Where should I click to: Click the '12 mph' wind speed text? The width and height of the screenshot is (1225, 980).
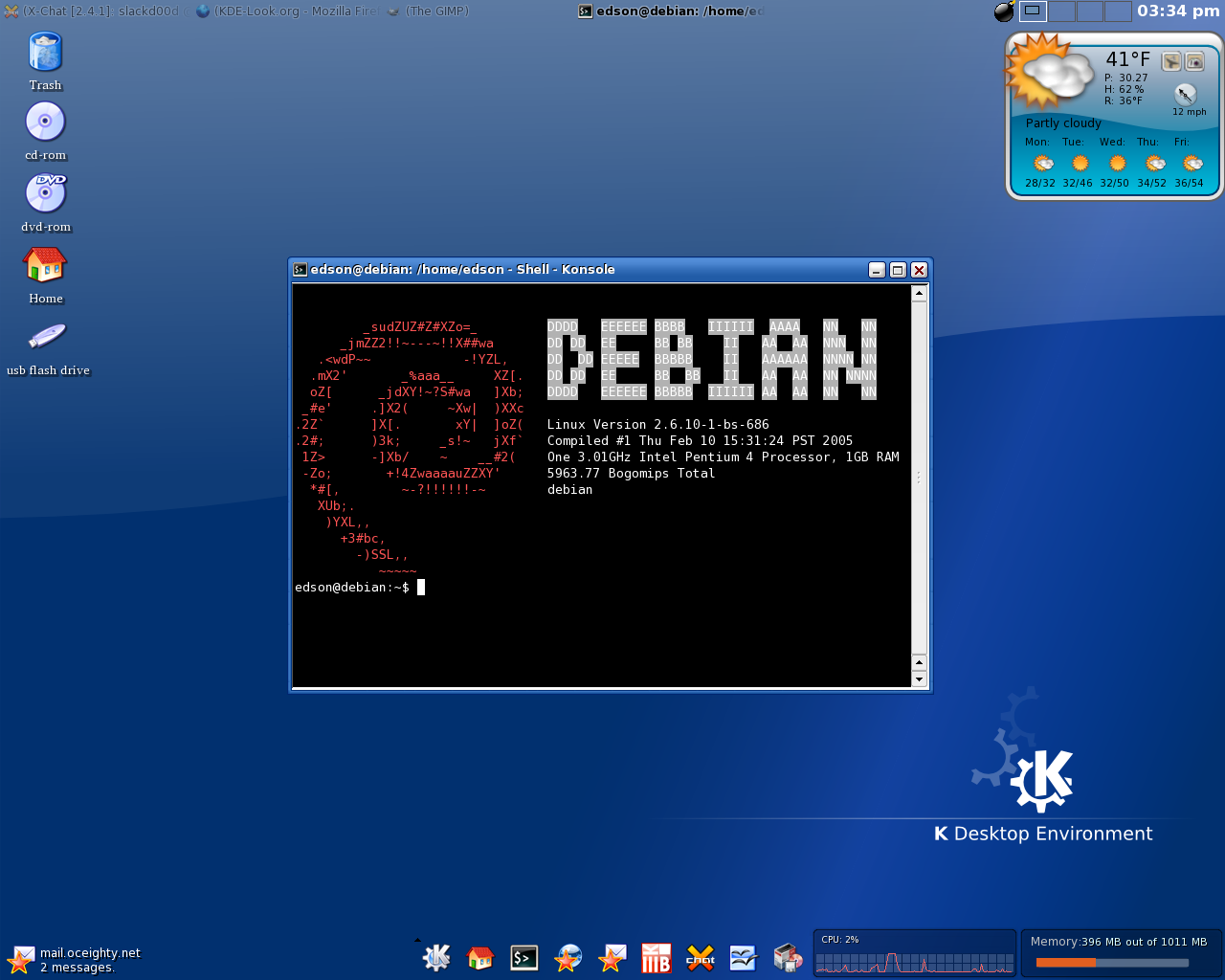[1190, 112]
